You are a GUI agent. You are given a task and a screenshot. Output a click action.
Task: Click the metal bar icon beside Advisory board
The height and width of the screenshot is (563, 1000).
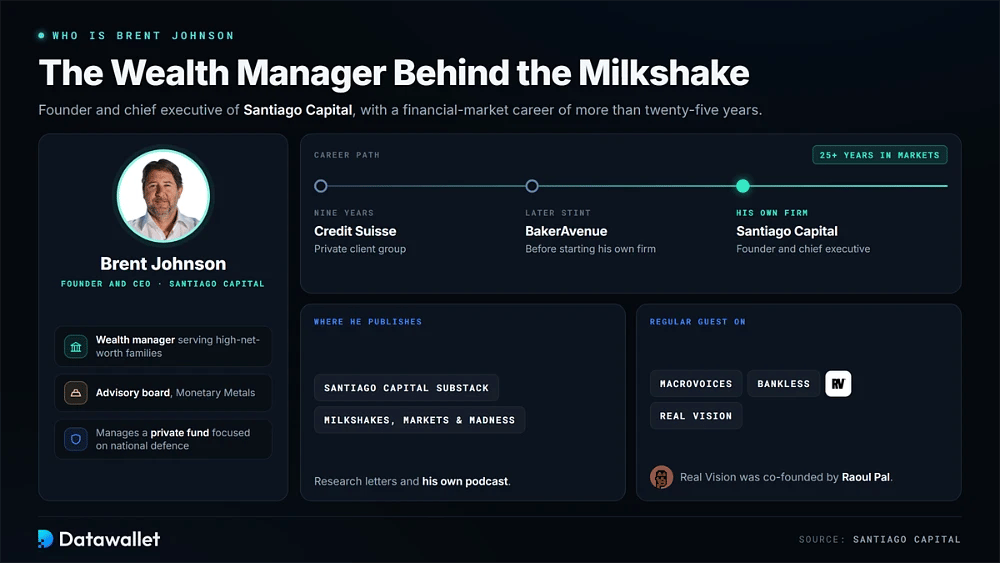[75, 393]
